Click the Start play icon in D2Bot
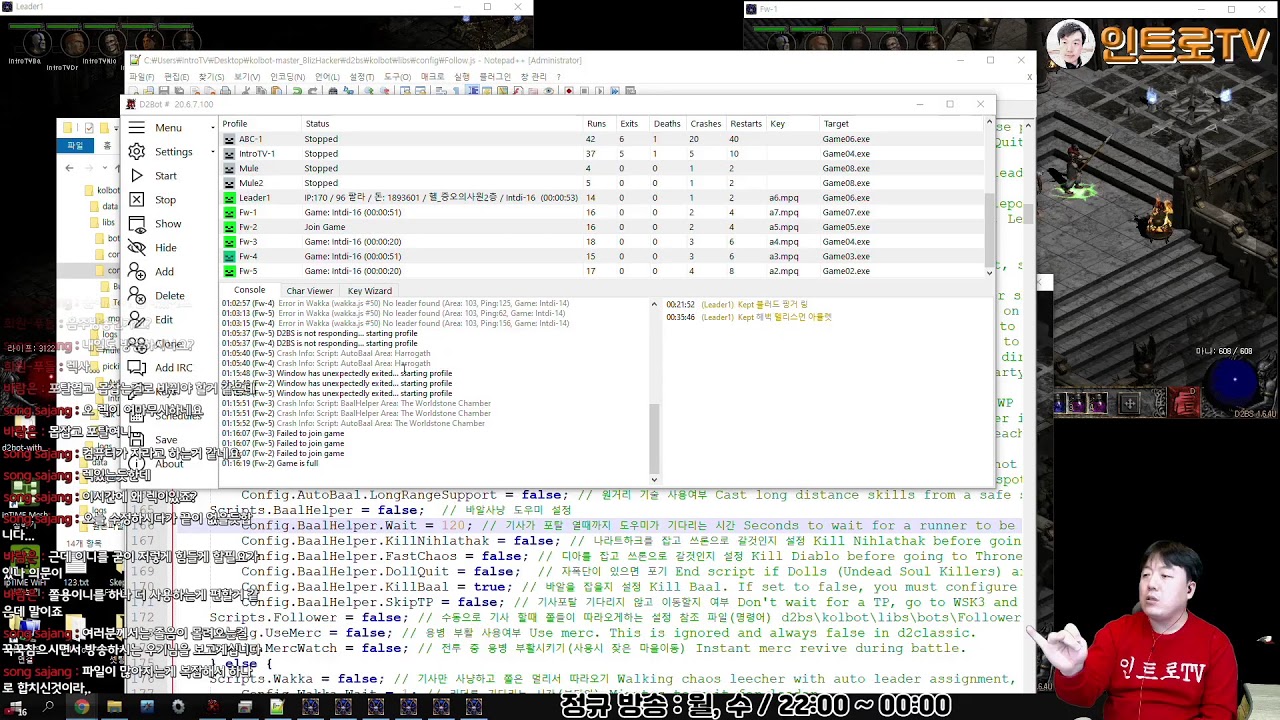Viewport: 1280px width, 720px height. 136,176
